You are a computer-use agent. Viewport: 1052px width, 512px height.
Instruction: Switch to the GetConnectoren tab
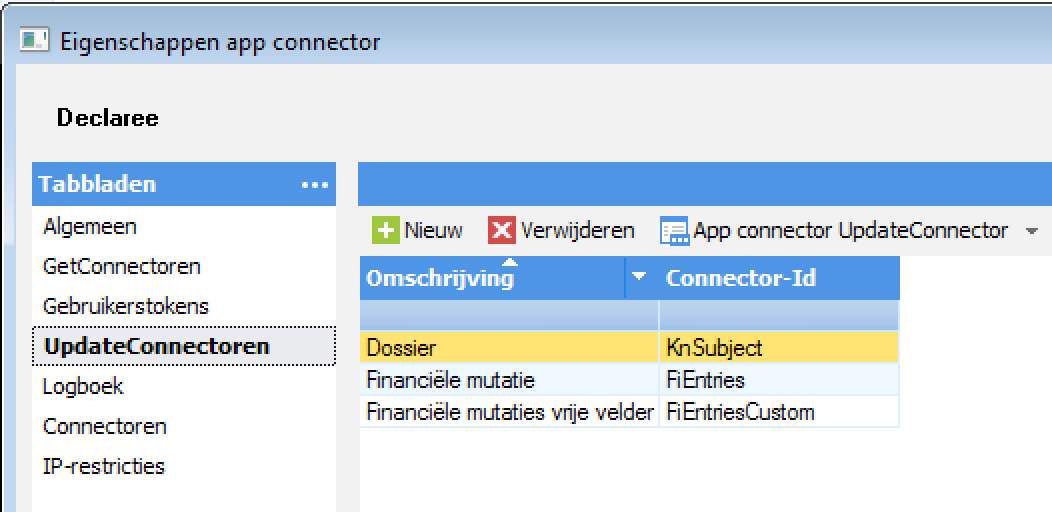coord(122,267)
